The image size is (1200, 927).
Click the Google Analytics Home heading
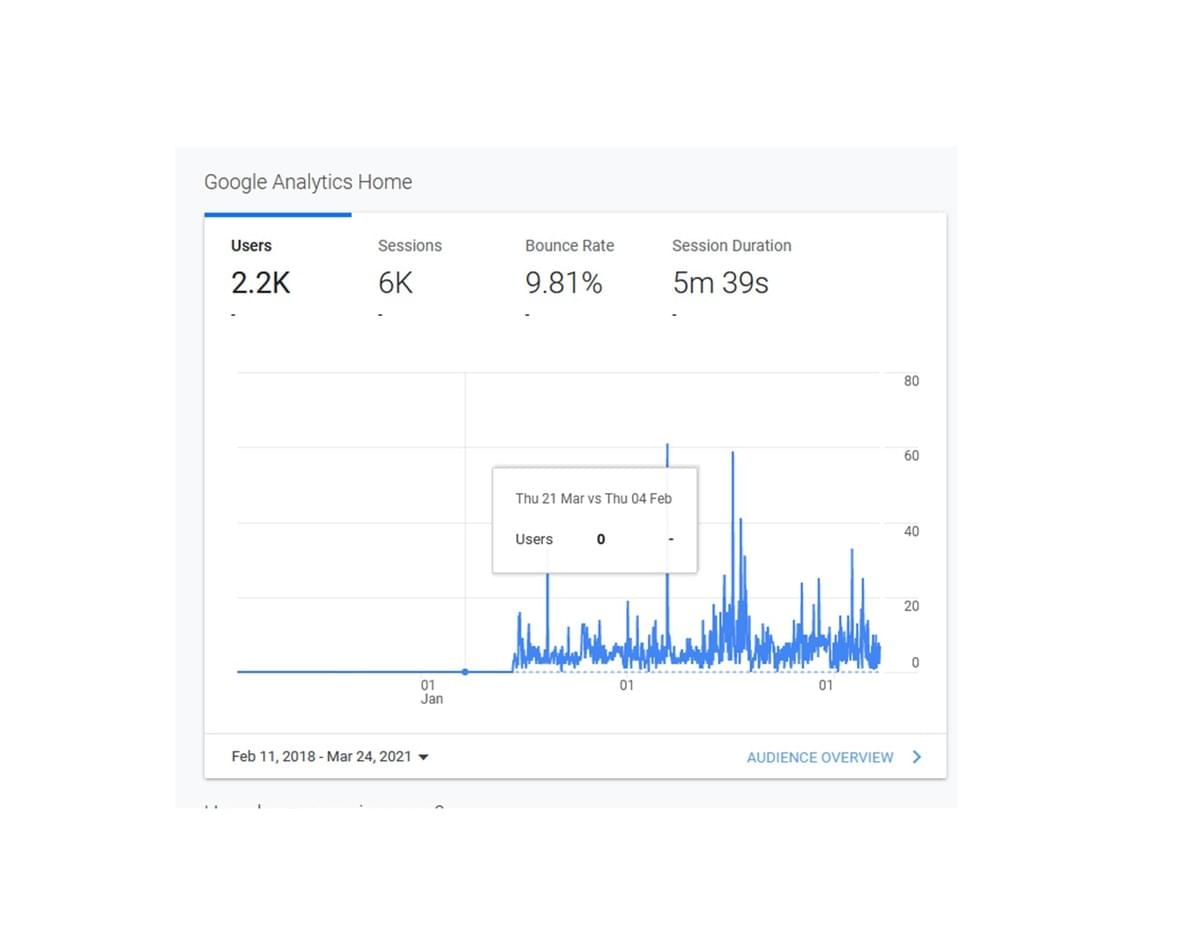308,182
